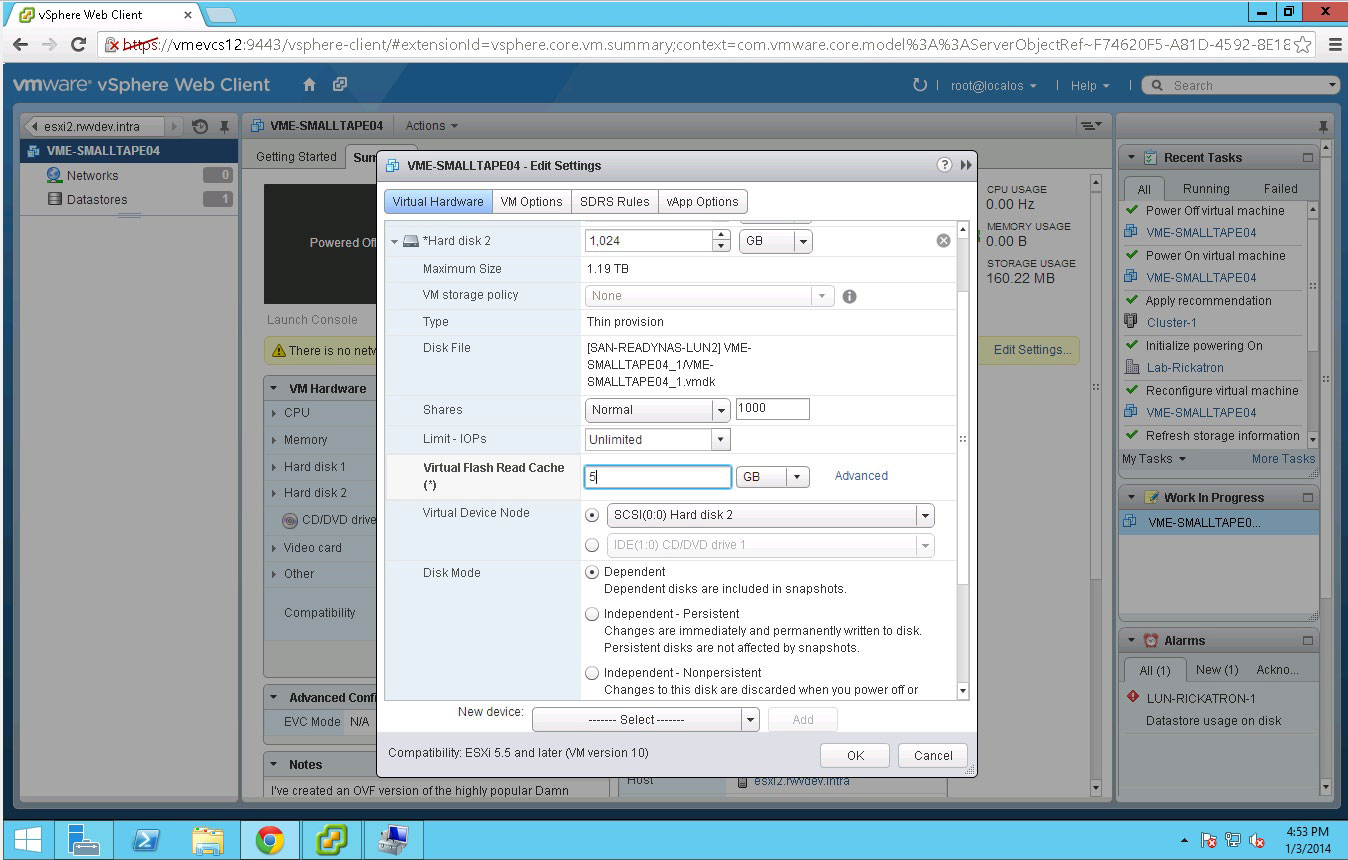Open the Cluster-1 task link
The width and height of the screenshot is (1348, 860).
tap(1171, 323)
